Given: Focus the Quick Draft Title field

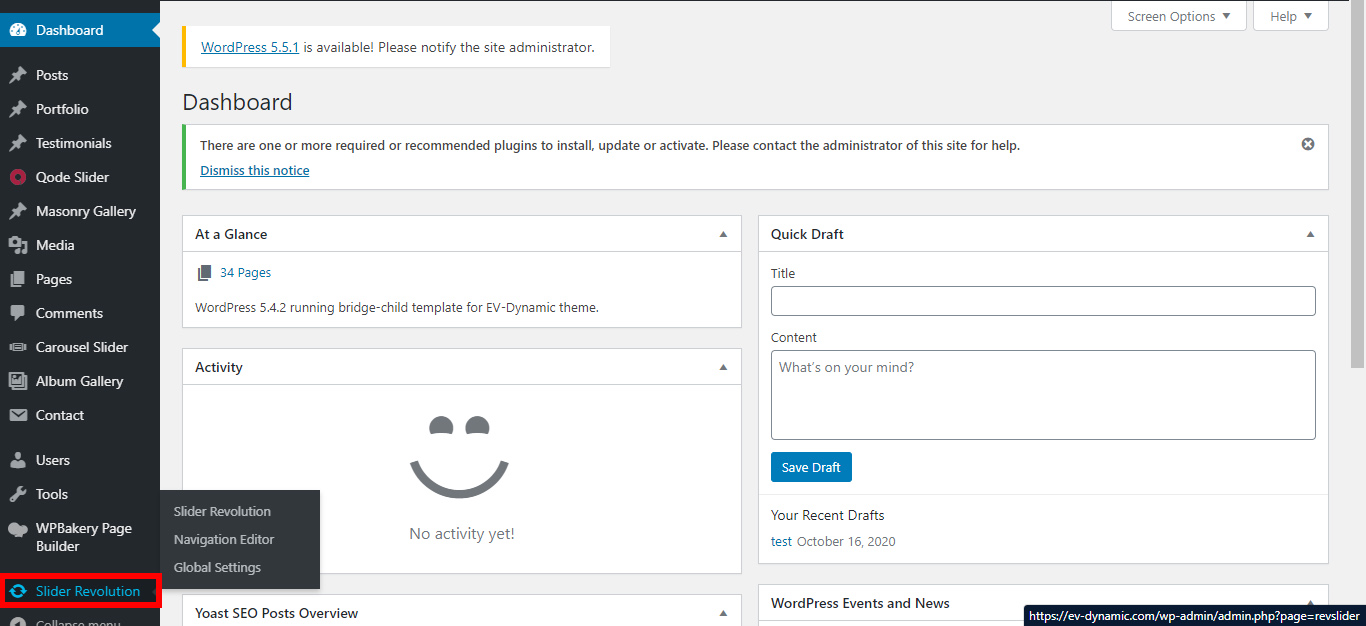Looking at the screenshot, I should pyautogui.click(x=1043, y=301).
